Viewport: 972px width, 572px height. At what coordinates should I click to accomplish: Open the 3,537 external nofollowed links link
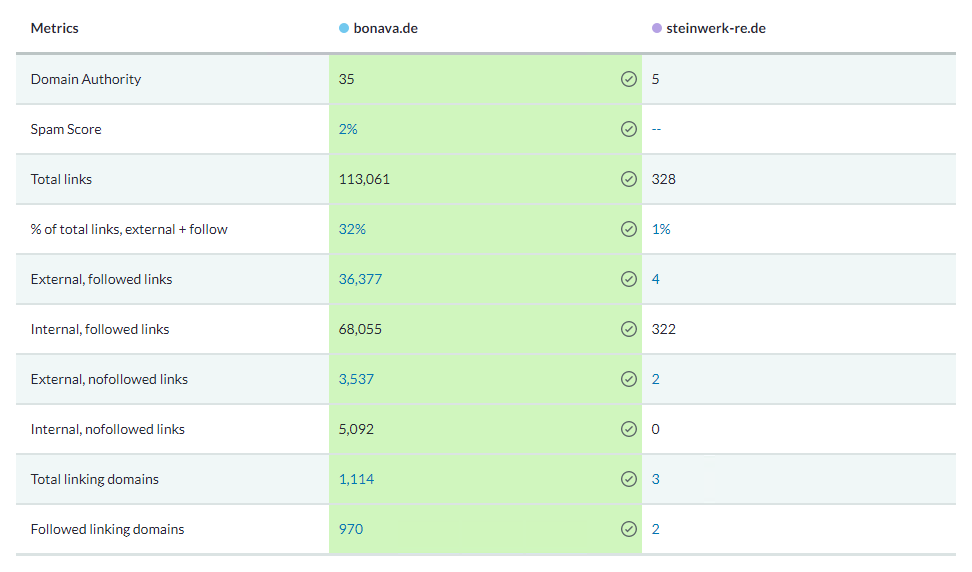point(356,379)
